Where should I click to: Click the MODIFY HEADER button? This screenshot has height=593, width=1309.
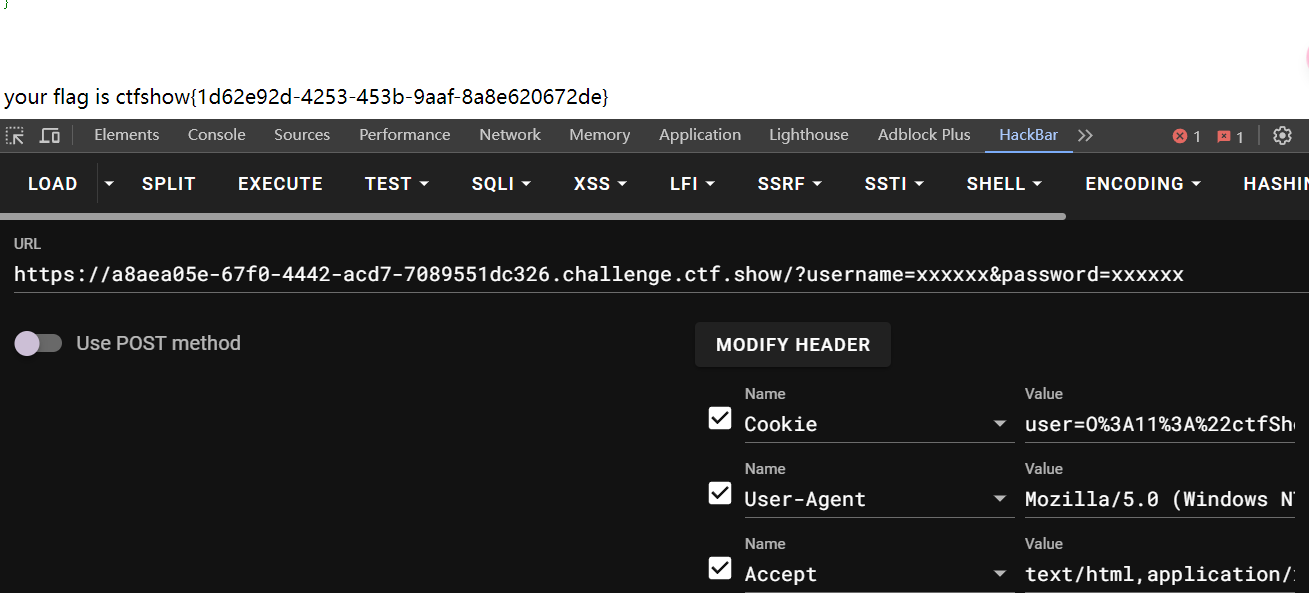(793, 345)
